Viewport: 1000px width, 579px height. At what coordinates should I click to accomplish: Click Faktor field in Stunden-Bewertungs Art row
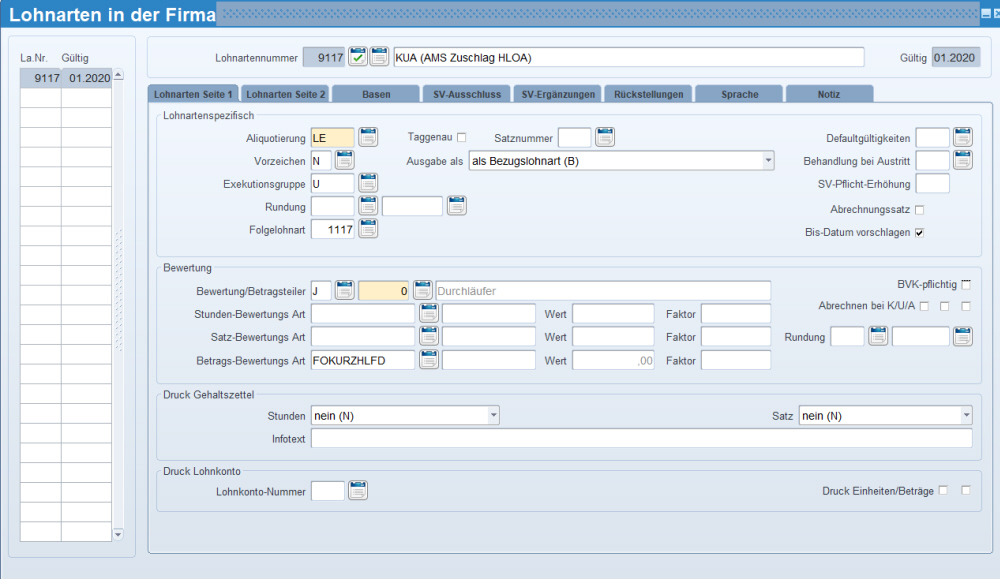pyautogui.click(x=735, y=314)
